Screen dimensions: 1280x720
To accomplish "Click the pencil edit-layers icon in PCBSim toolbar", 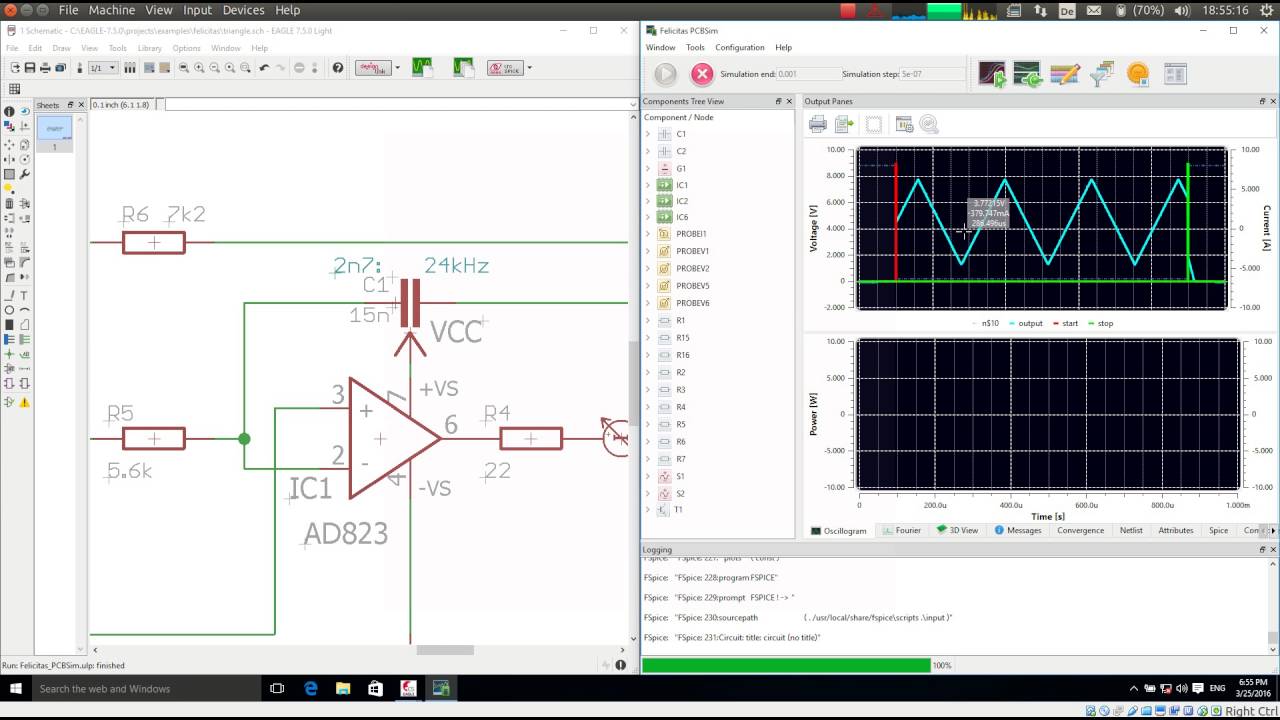I will tap(1065, 74).
